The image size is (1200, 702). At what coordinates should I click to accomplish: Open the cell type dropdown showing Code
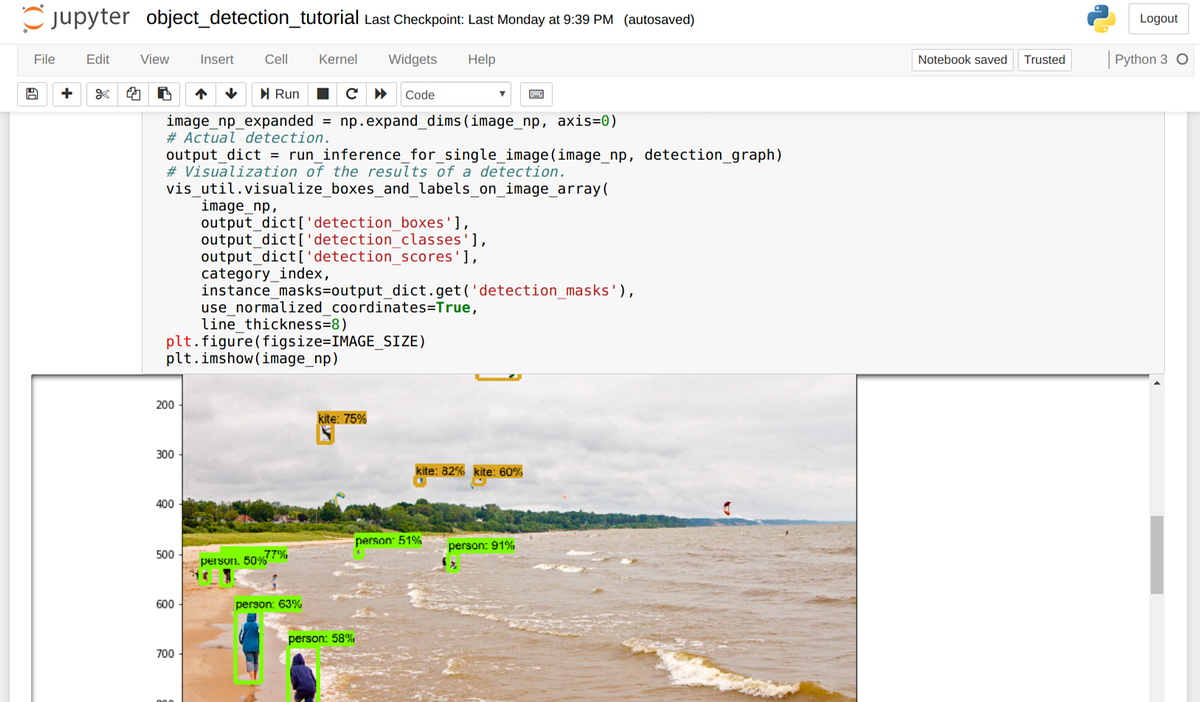click(x=455, y=93)
